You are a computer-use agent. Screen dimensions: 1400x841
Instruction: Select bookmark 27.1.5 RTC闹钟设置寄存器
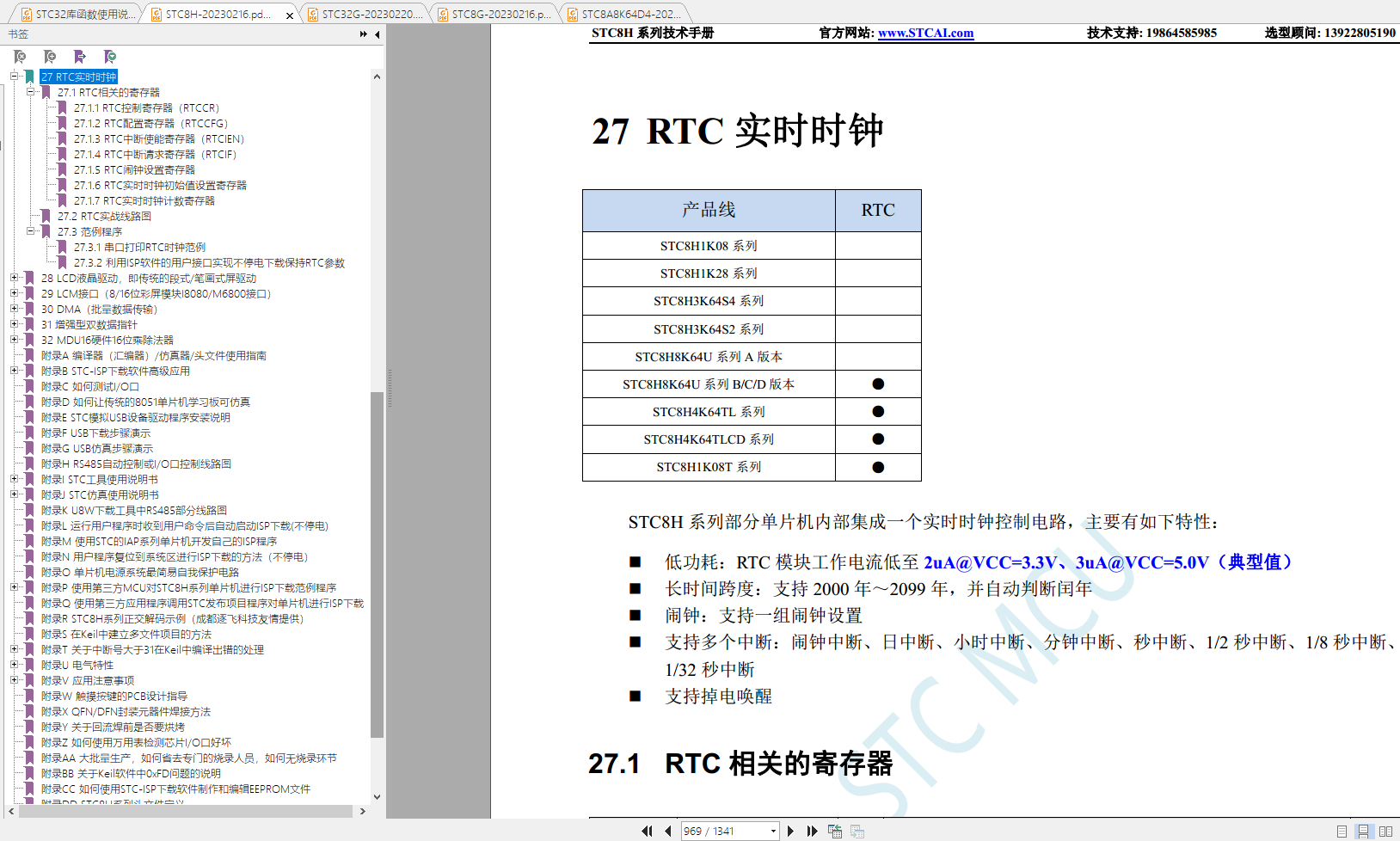134,169
